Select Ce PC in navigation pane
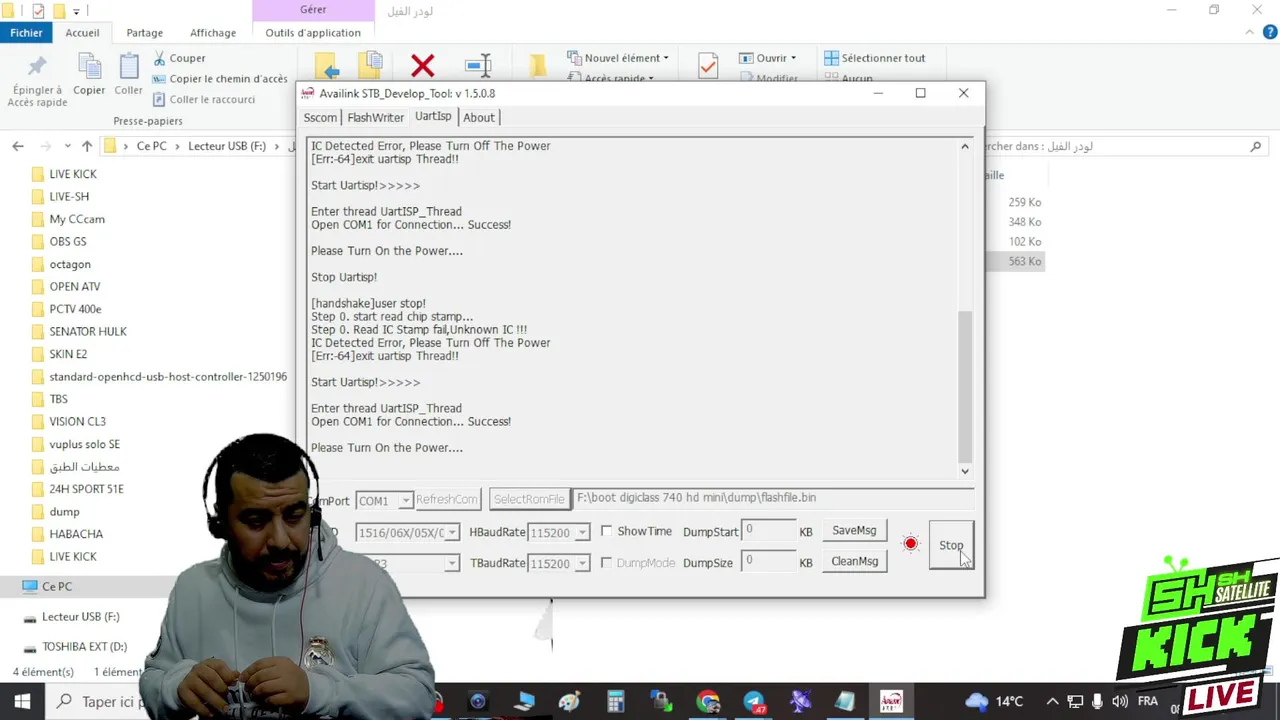Screen dimensions: 1280x720 (x=57, y=586)
